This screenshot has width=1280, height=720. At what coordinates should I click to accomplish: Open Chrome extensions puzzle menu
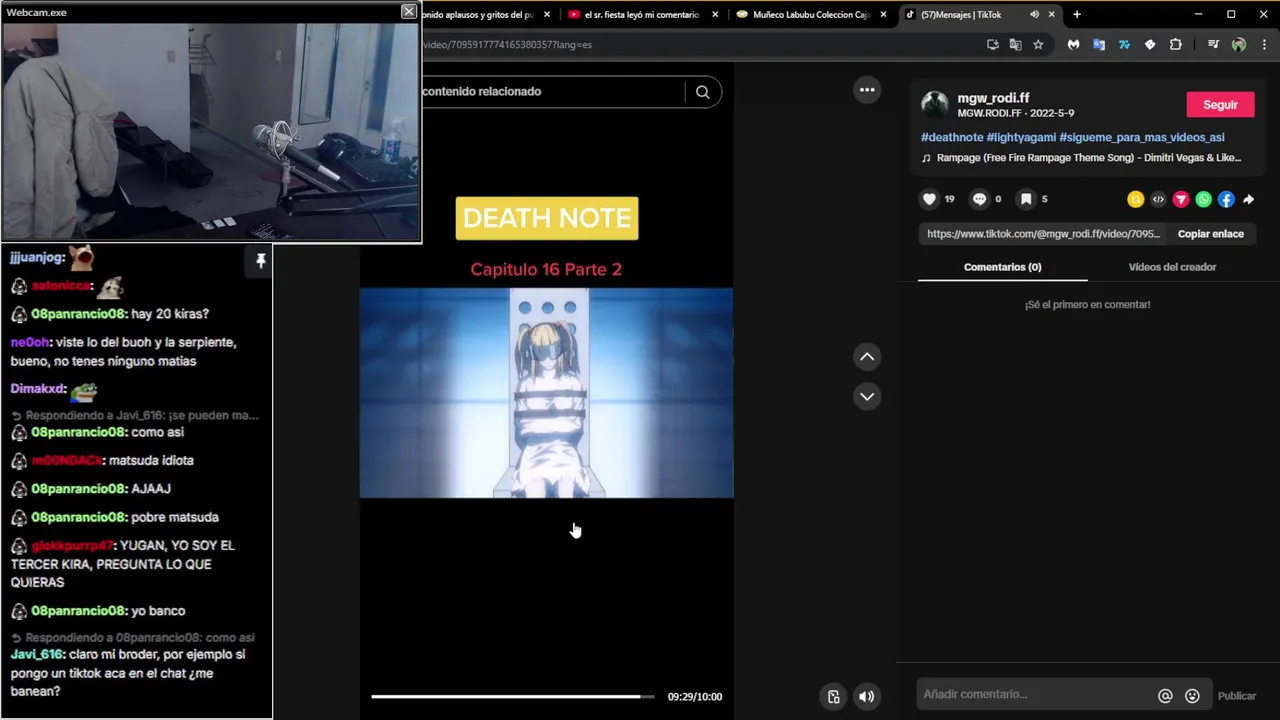pyautogui.click(x=1176, y=45)
